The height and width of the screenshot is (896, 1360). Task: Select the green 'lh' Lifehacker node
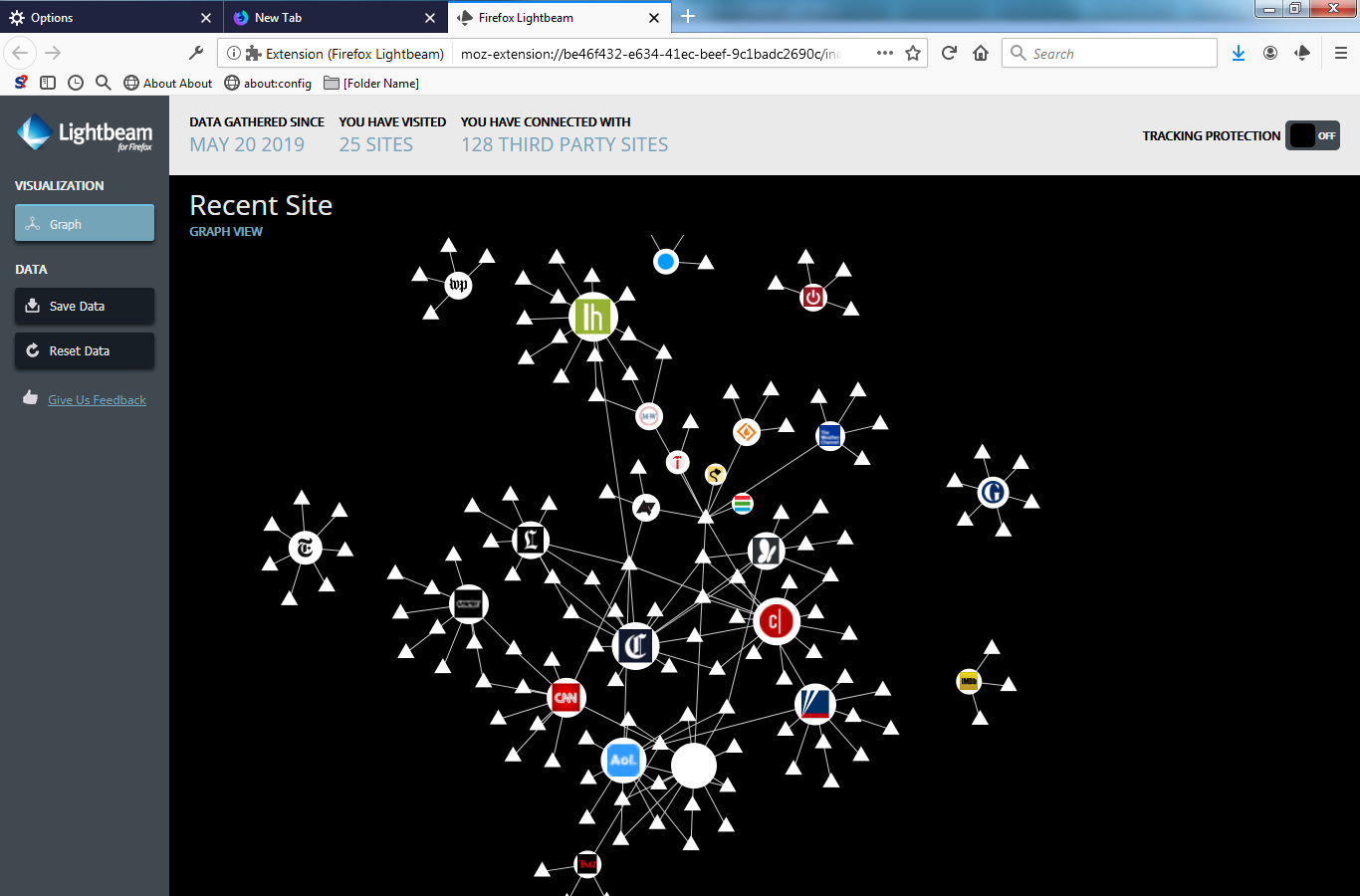(593, 317)
